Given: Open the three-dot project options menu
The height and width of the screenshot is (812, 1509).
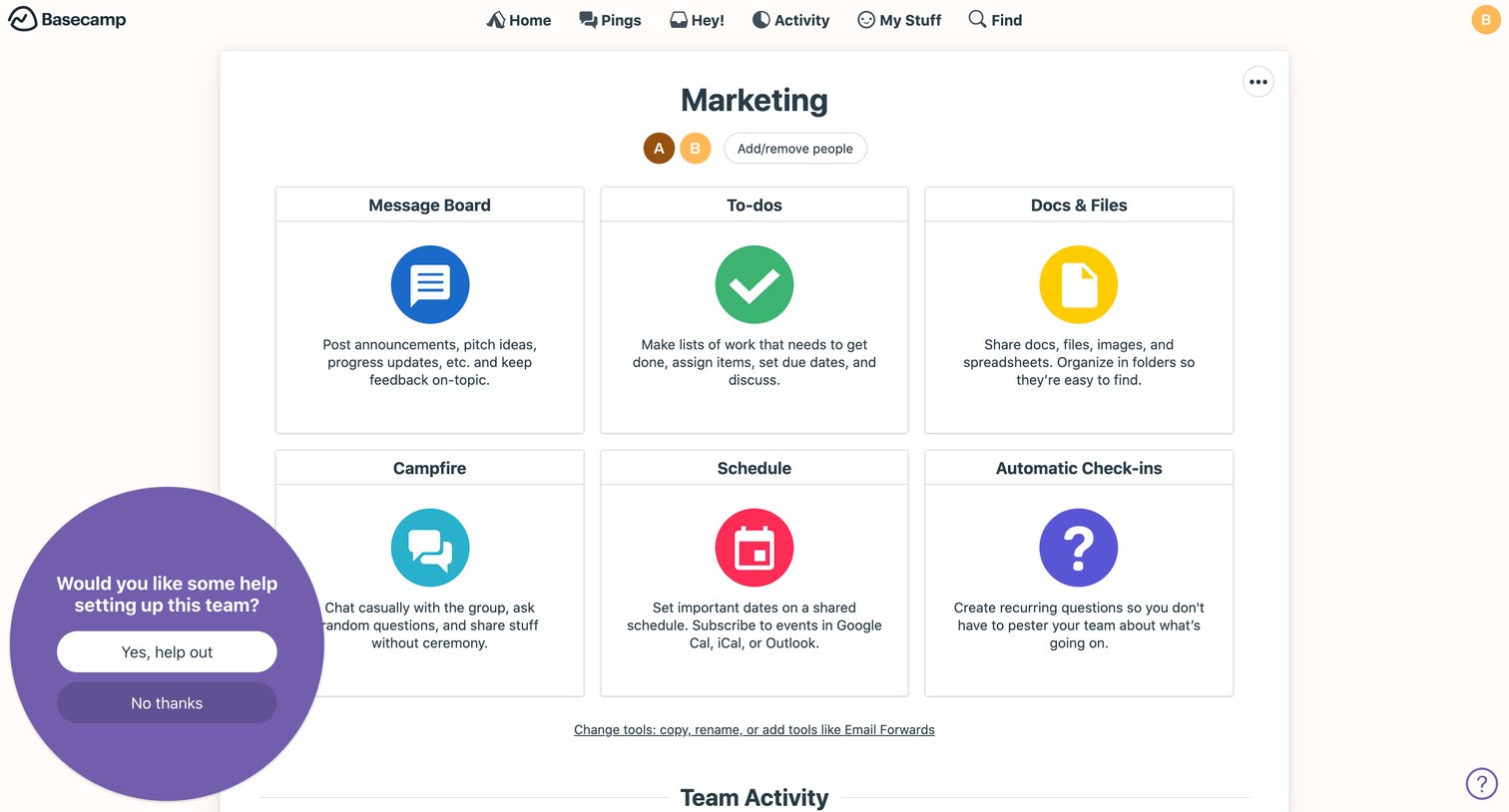Looking at the screenshot, I should pos(1258,82).
